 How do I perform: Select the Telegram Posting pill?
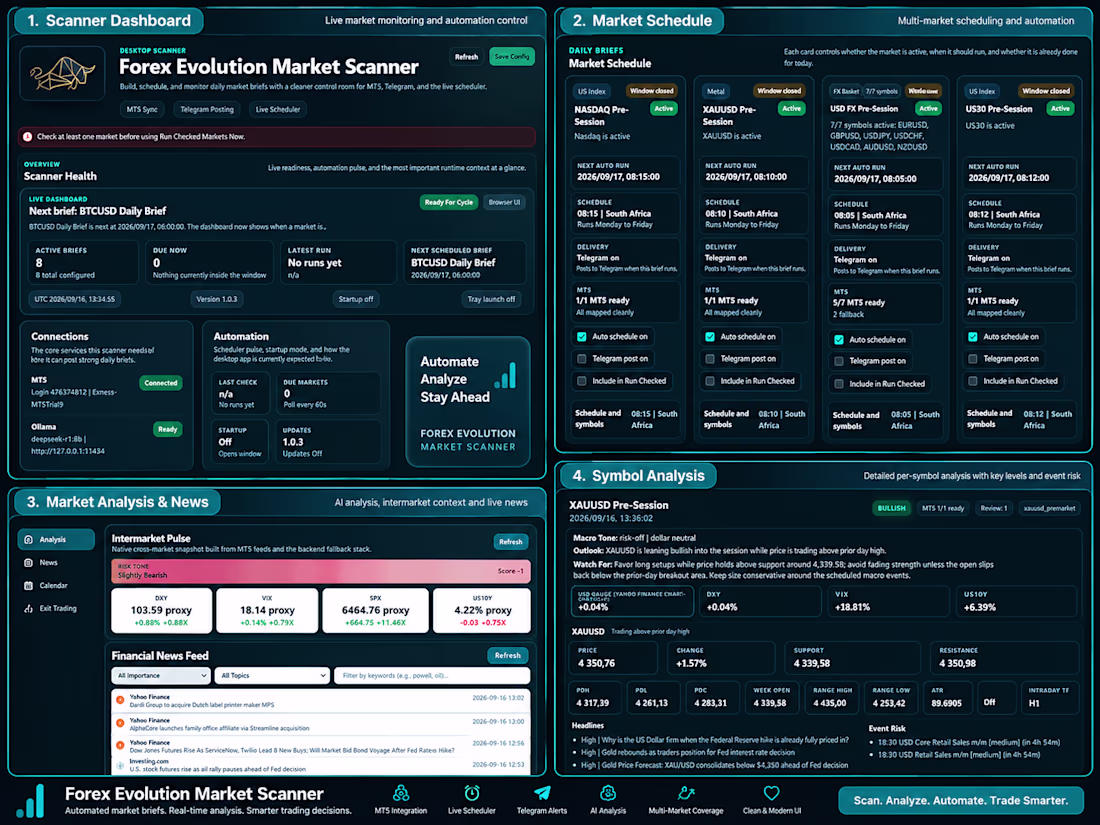(207, 109)
